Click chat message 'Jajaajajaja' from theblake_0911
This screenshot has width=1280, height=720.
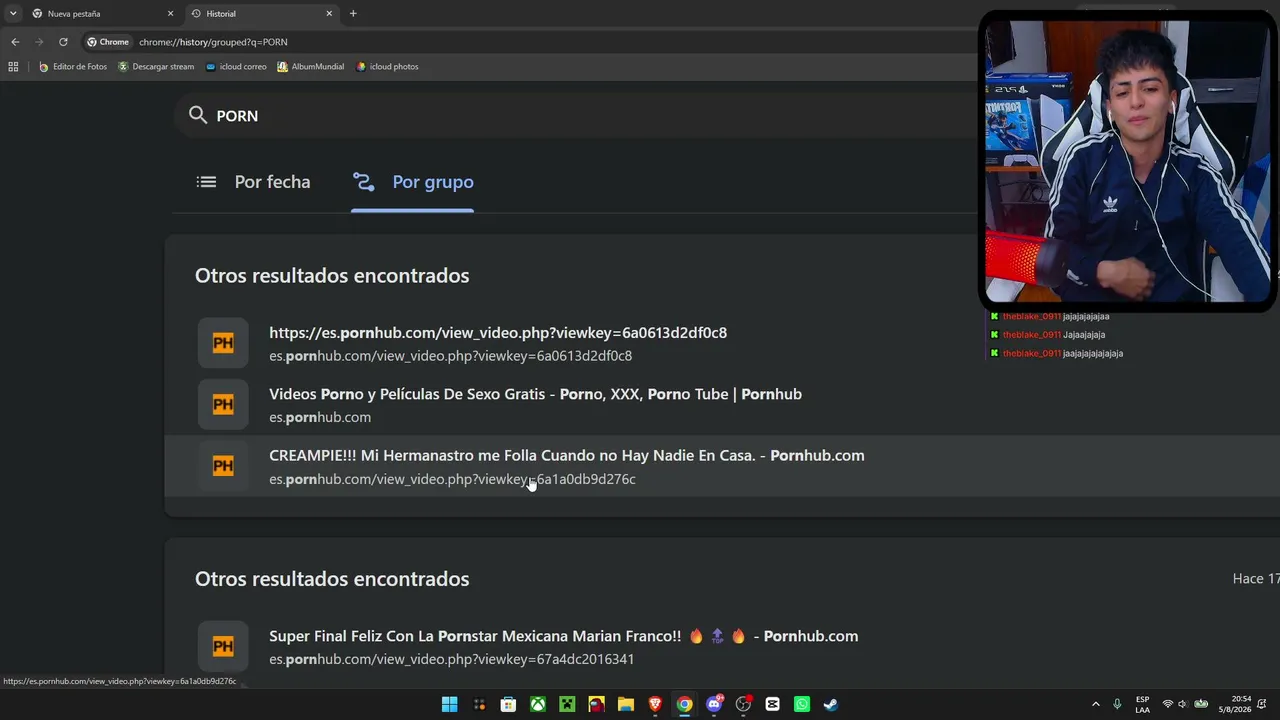point(1084,335)
